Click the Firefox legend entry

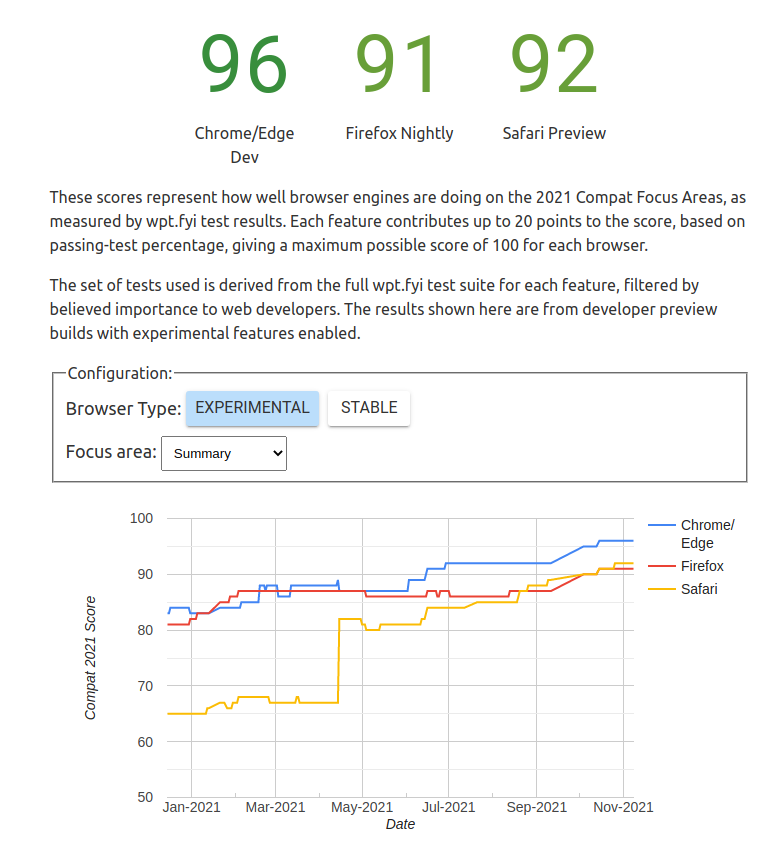pyautogui.click(x=686, y=566)
